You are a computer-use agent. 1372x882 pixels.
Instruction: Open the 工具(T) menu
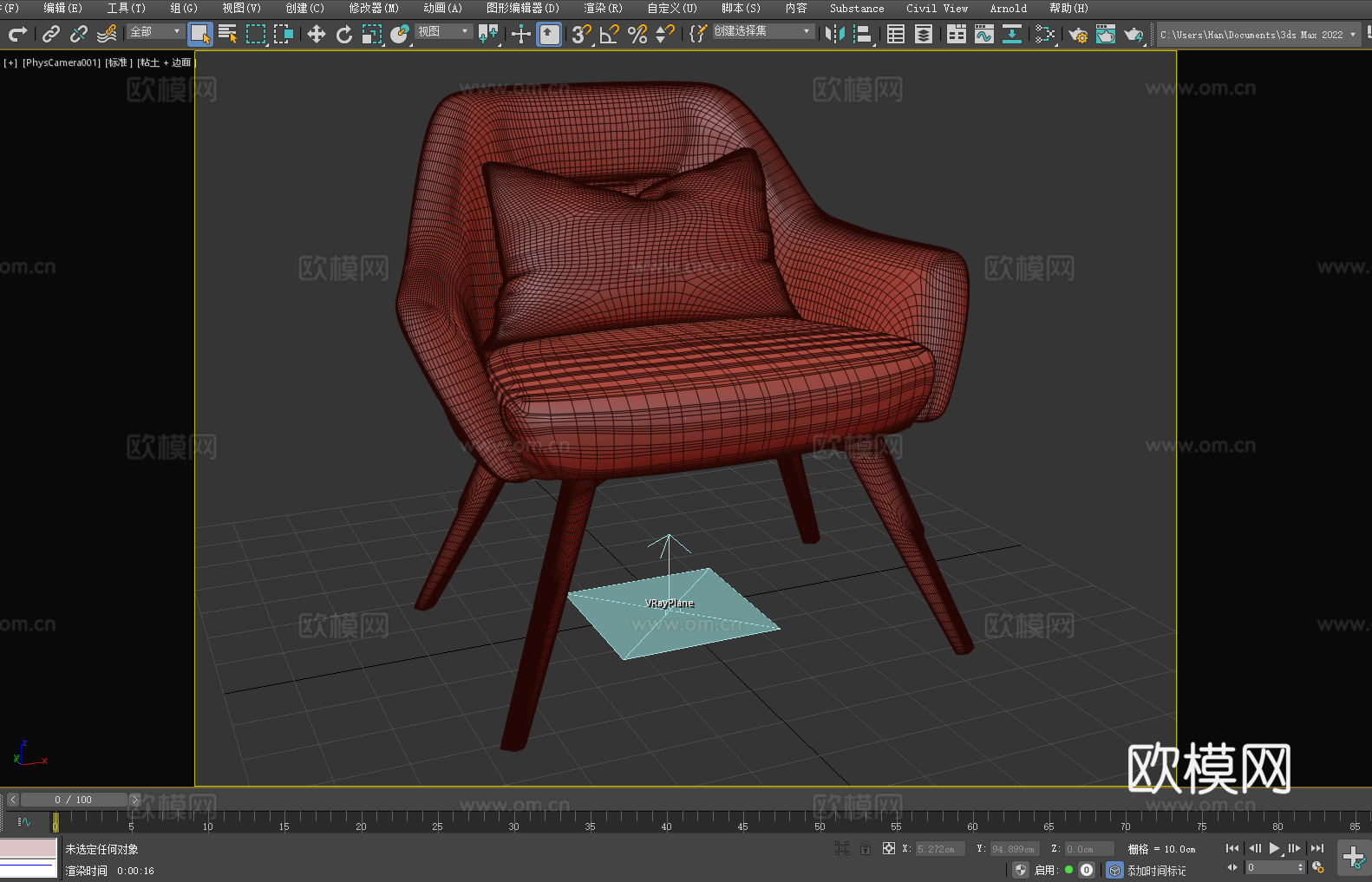tap(126, 8)
